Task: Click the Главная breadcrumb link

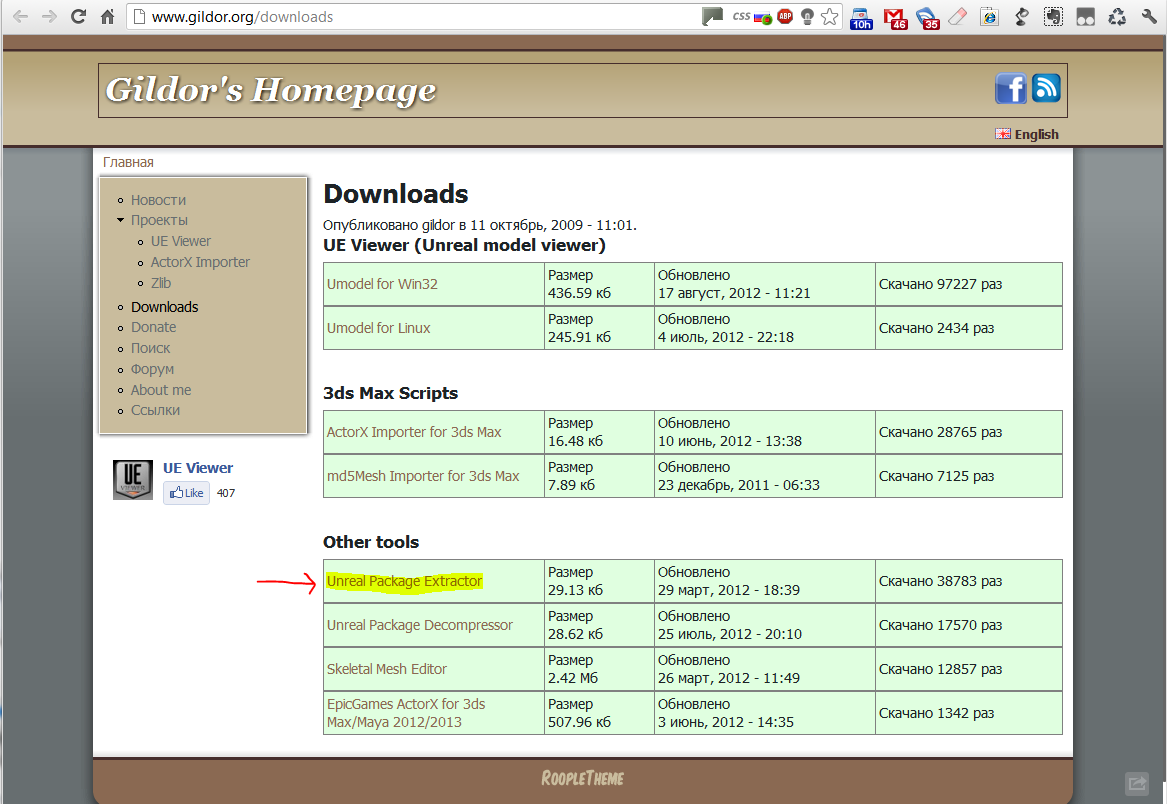Action: click(128, 162)
